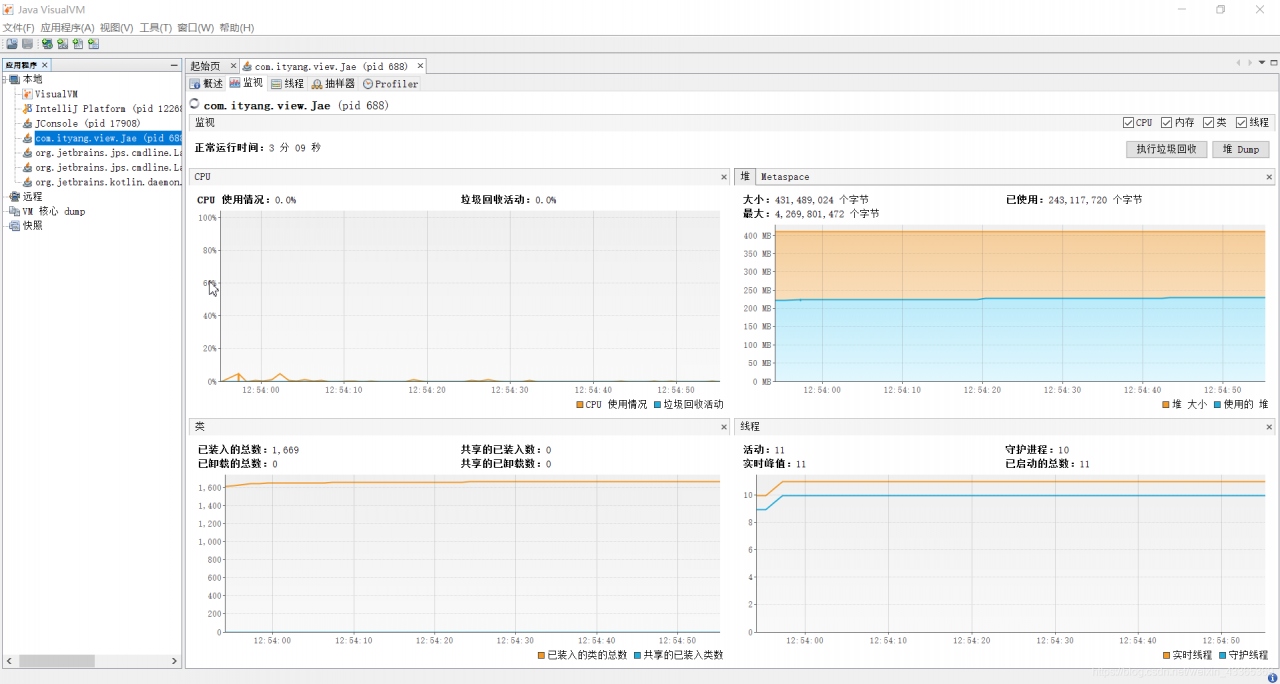Uncheck the CPU checkbox
This screenshot has width=1280, height=684.
(x=1128, y=123)
